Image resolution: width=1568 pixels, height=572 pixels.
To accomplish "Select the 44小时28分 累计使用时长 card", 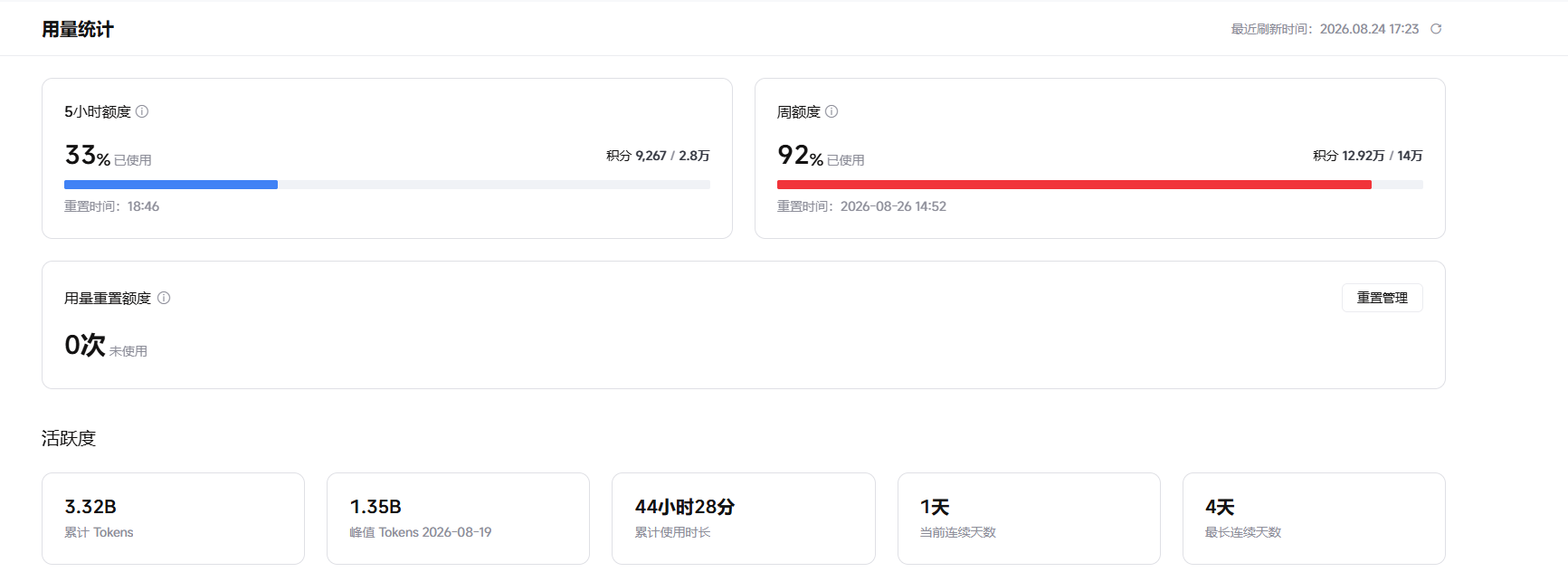I will coord(744,519).
